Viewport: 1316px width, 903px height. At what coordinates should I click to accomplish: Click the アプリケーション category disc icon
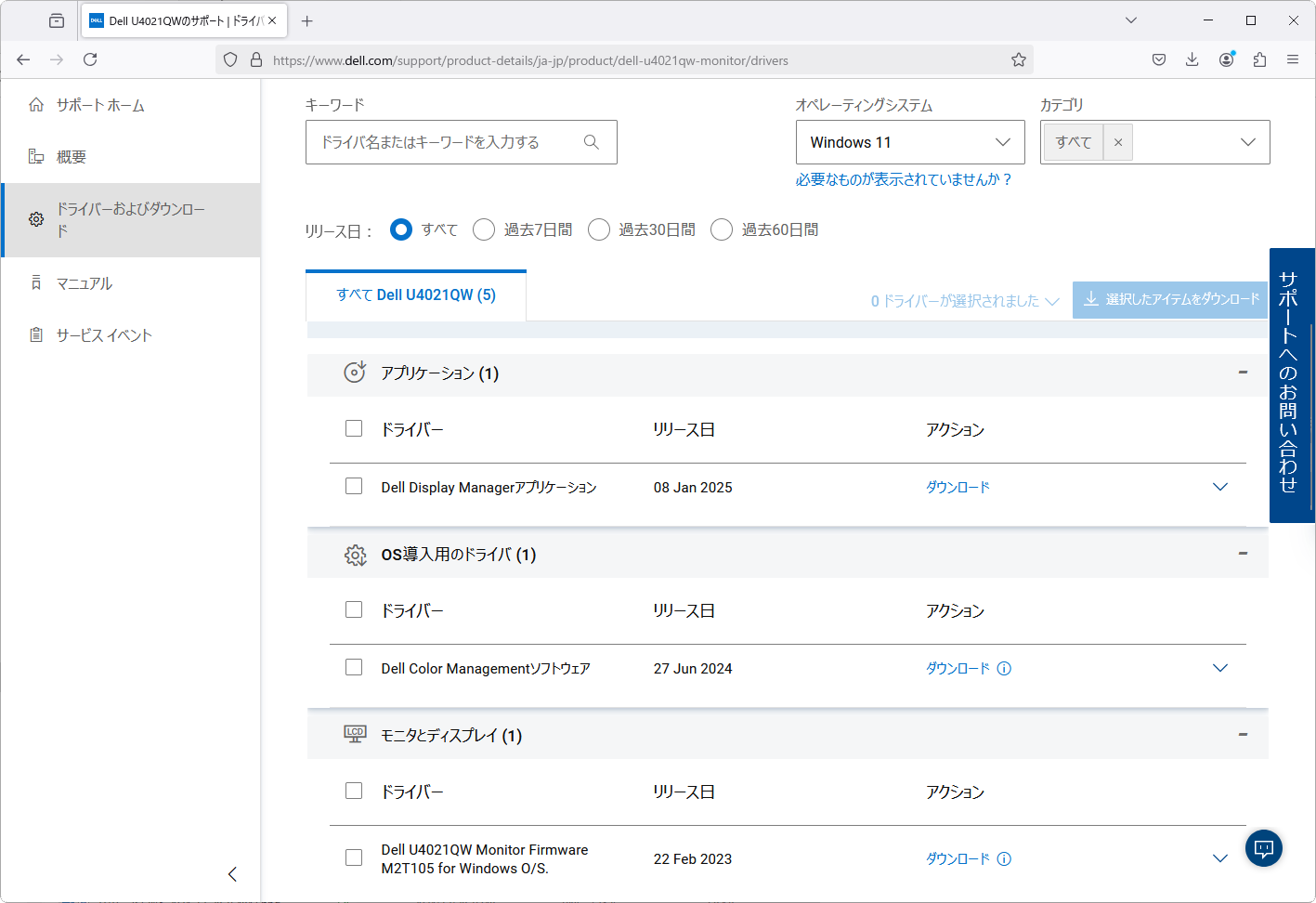[x=355, y=372]
